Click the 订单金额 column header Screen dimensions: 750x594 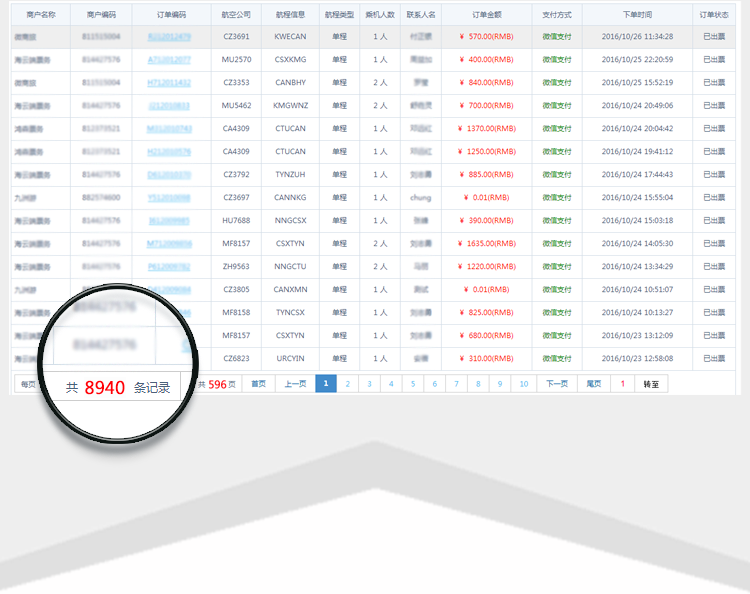point(486,15)
